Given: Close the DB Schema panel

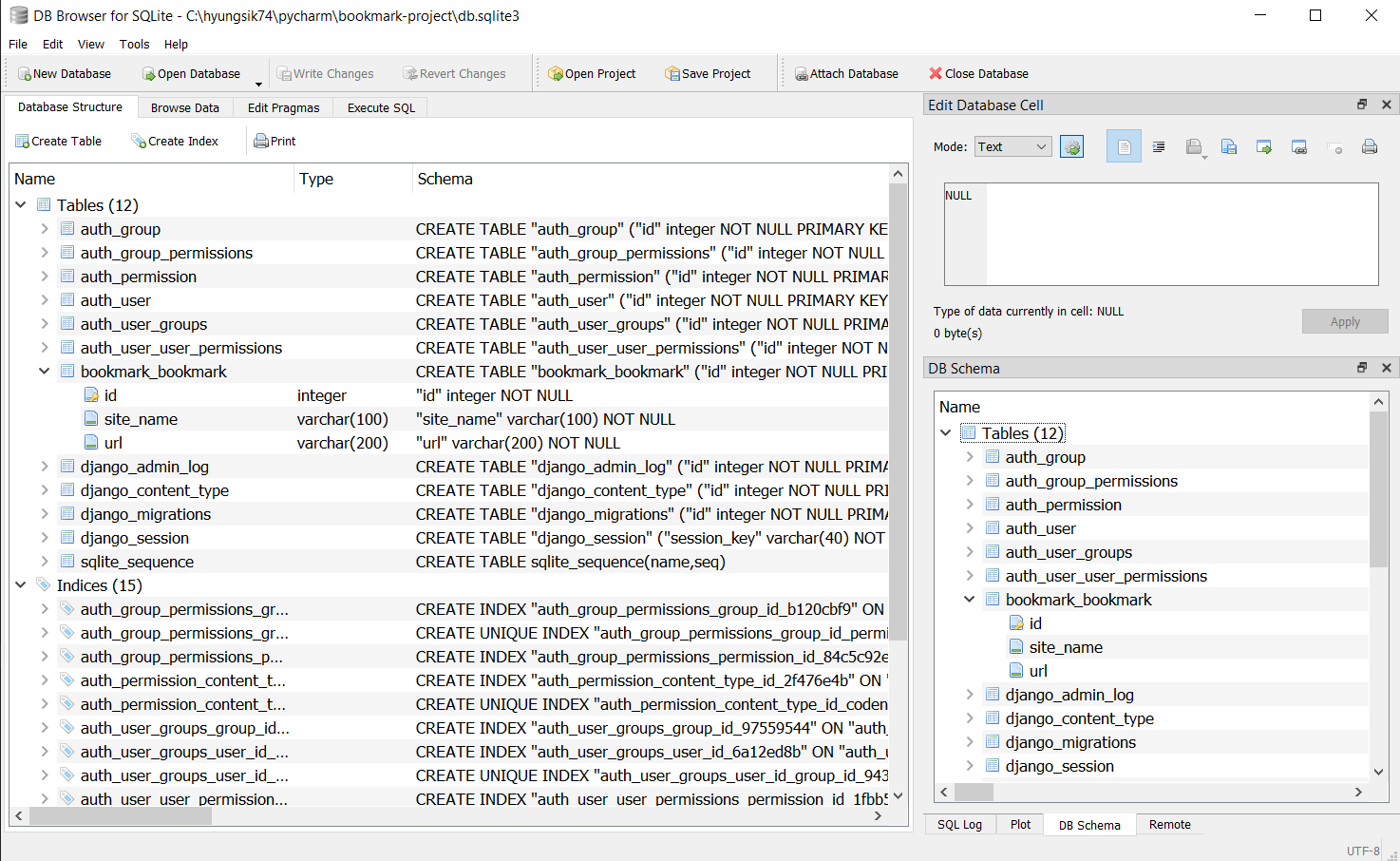Looking at the screenshot, I should pyautogui.click(x=1387, y=368).
